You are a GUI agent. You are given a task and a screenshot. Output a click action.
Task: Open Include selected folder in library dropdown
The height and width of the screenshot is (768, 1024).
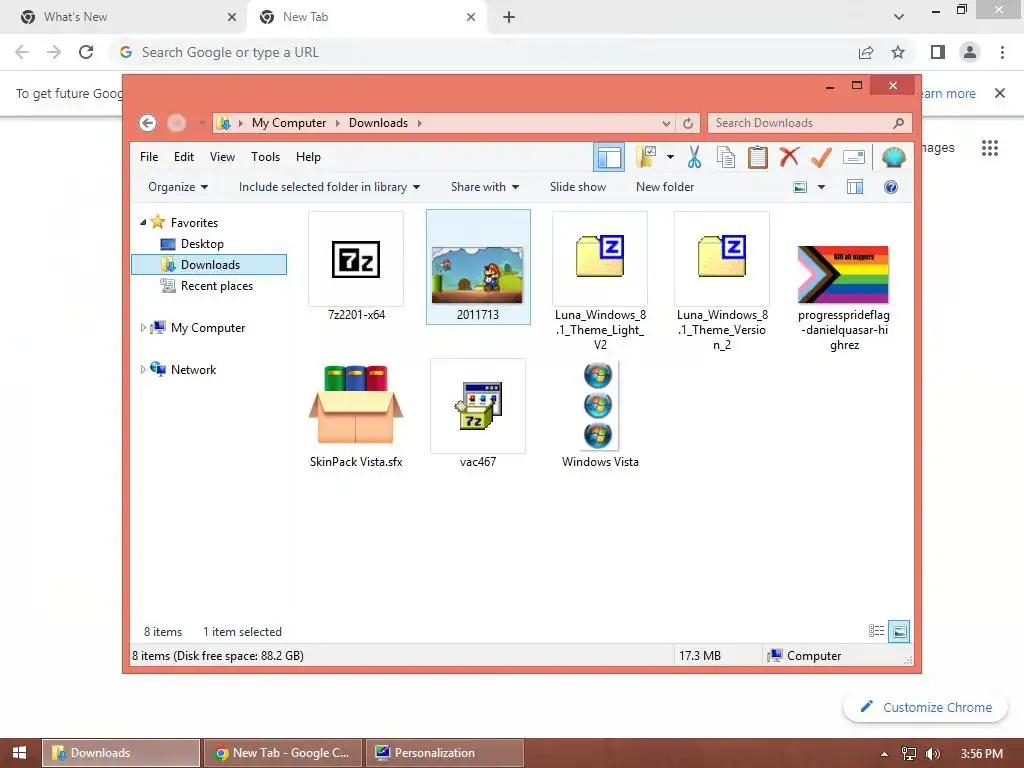329,187
